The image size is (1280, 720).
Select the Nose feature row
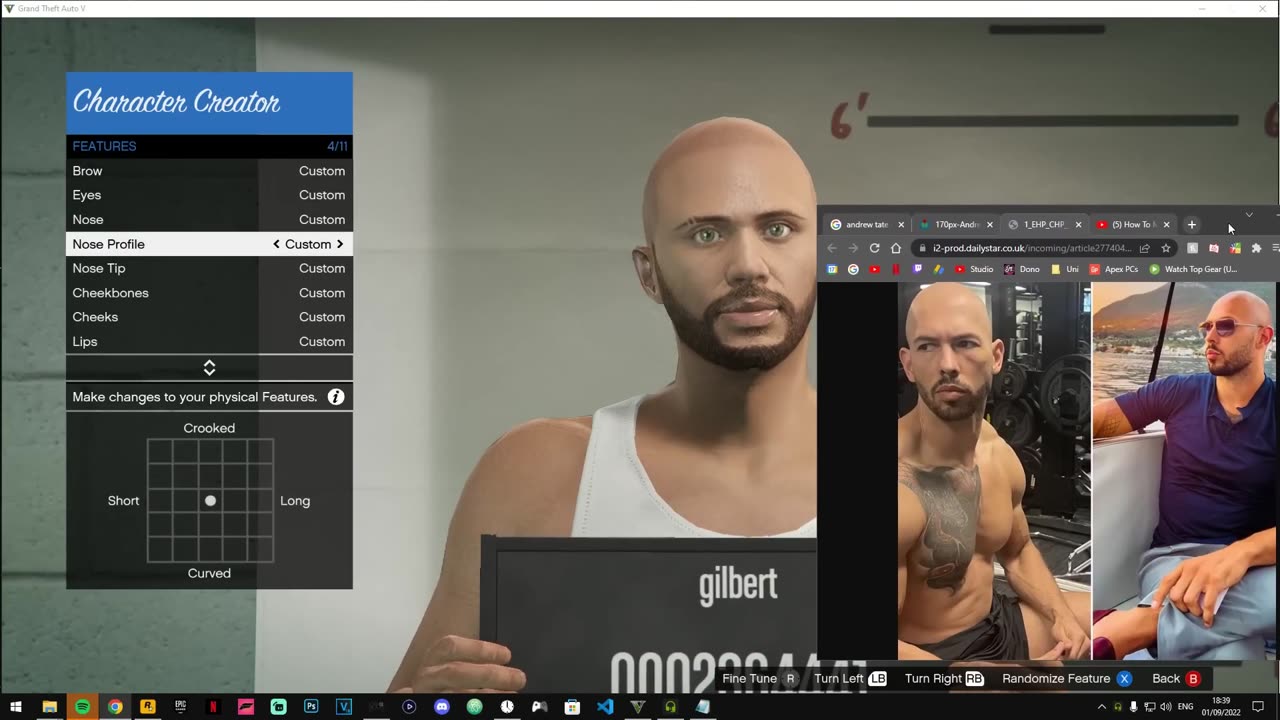209,219
